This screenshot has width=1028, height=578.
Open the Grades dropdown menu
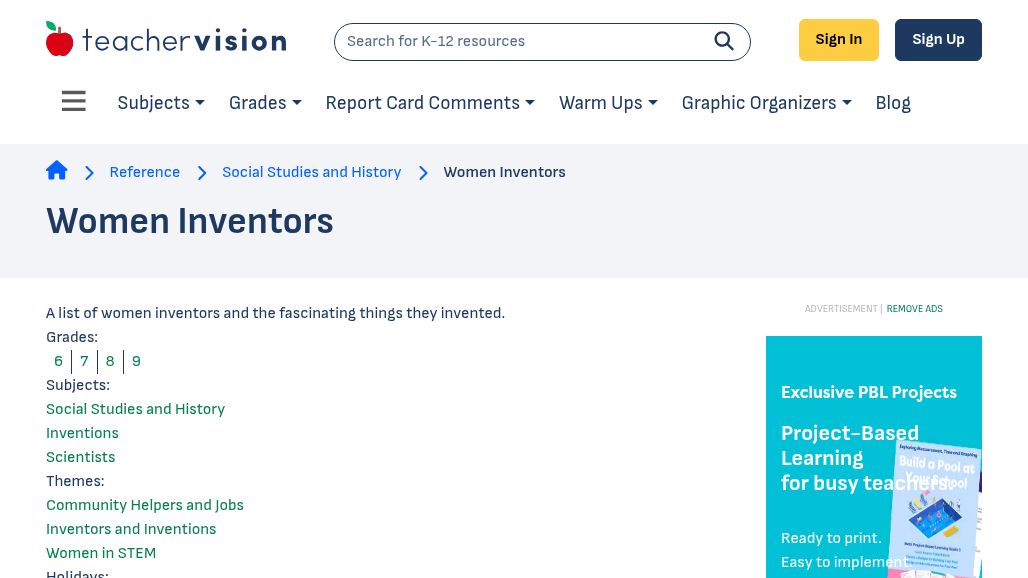click(x=265, y=103)
